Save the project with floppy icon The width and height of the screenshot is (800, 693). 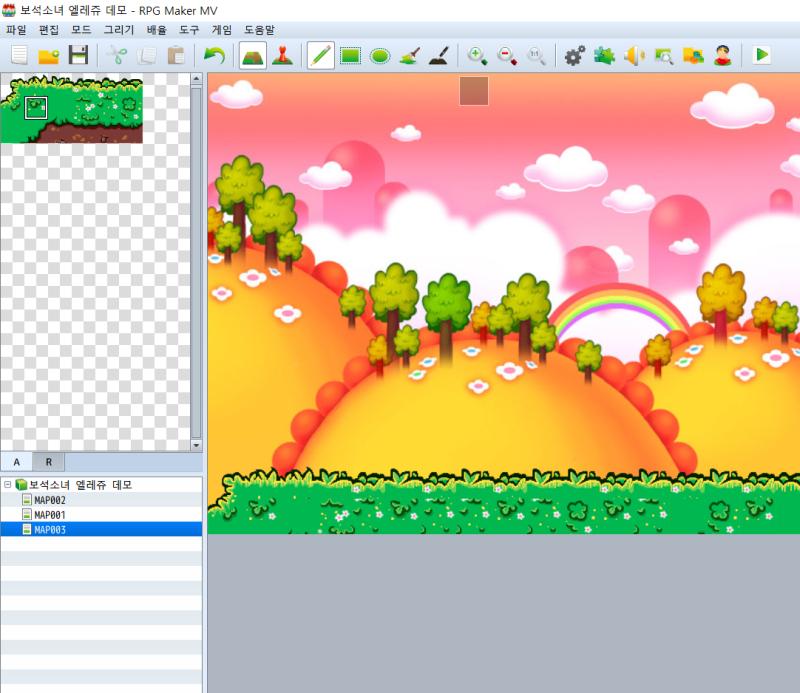tap(78, 55)
